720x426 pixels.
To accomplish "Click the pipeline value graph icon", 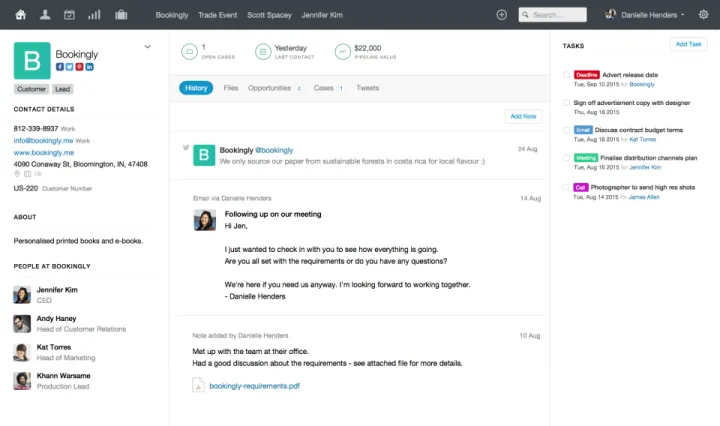I will (x=343, y=52).
